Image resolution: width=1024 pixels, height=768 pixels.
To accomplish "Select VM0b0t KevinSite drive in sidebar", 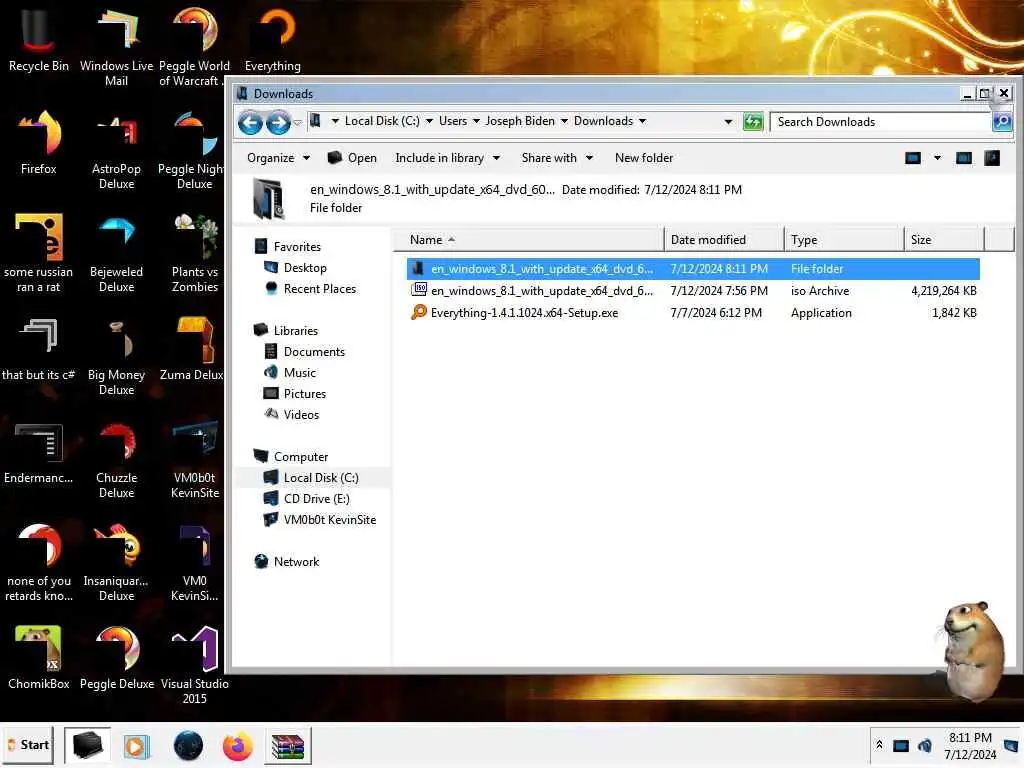I will pos(320,520).
